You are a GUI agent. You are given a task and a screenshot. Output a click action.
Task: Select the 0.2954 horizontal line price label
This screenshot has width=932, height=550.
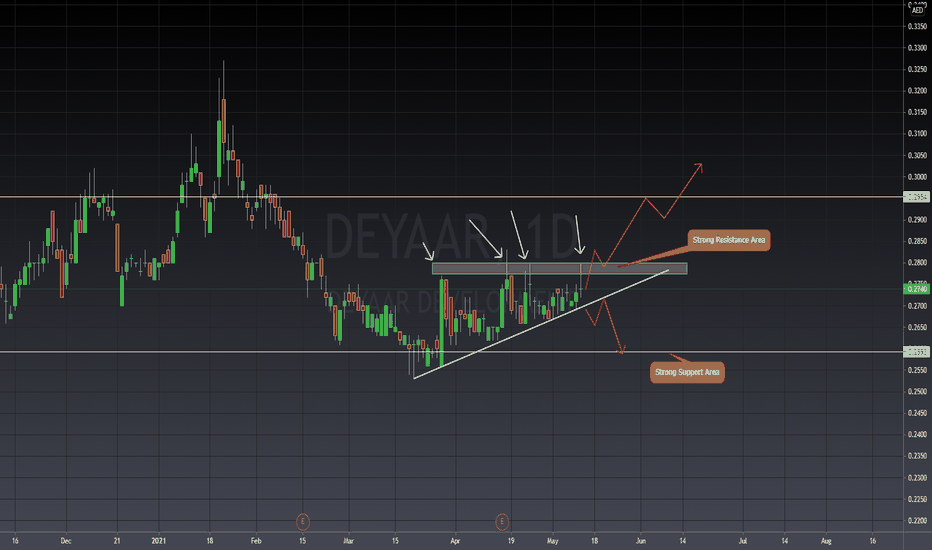tap(917, 197)
